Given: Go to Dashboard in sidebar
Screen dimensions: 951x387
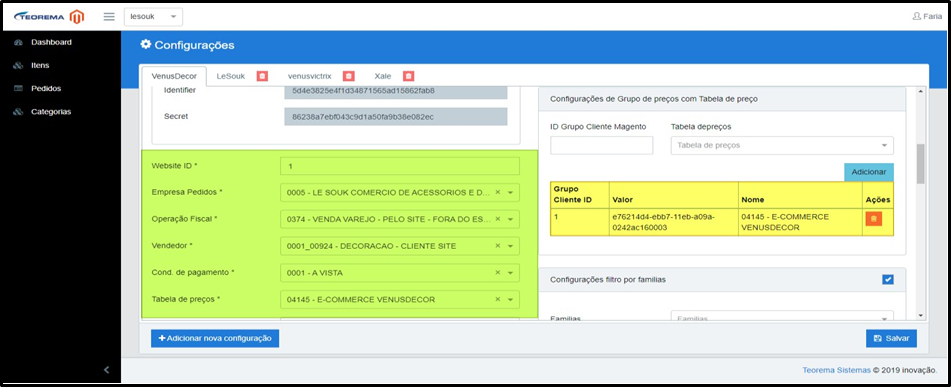Looking at the screenshot, I should (x=52, y=42).
